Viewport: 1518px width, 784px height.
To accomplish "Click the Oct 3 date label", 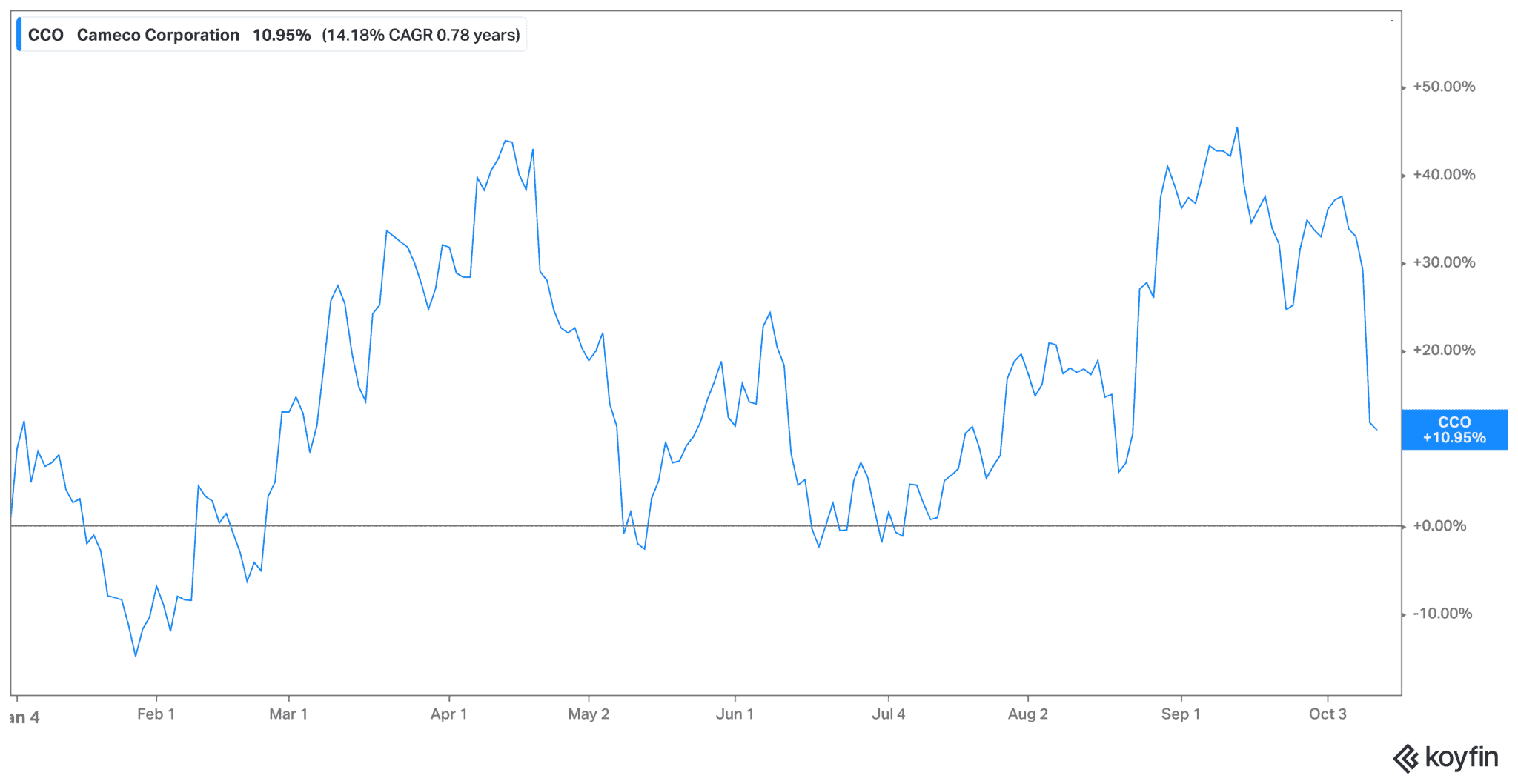I will click(x=1328, y=714).
